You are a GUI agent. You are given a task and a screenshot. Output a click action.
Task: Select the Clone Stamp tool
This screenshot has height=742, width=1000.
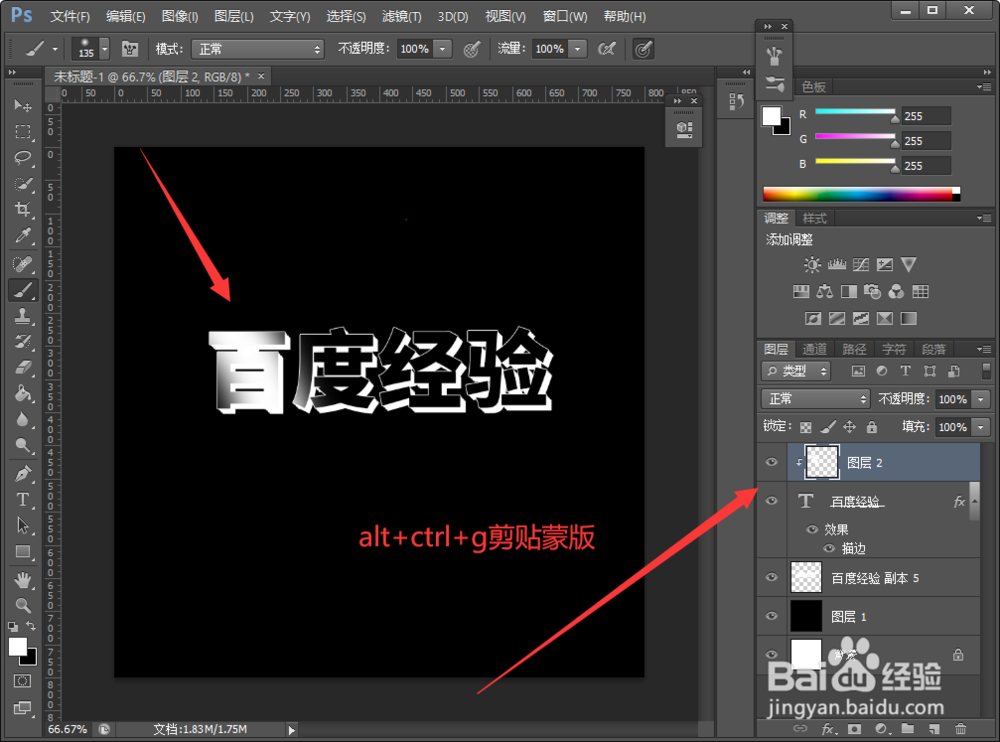pyautogui.click(x=23, y=316)
